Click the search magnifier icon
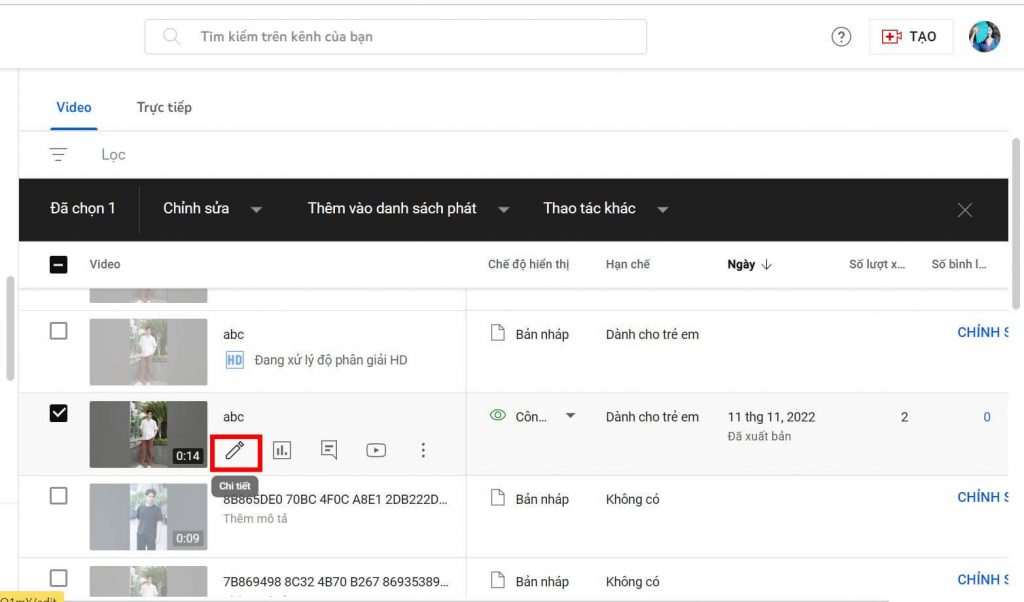Screen dimensions: 1024x602 [x=170, y=36]
